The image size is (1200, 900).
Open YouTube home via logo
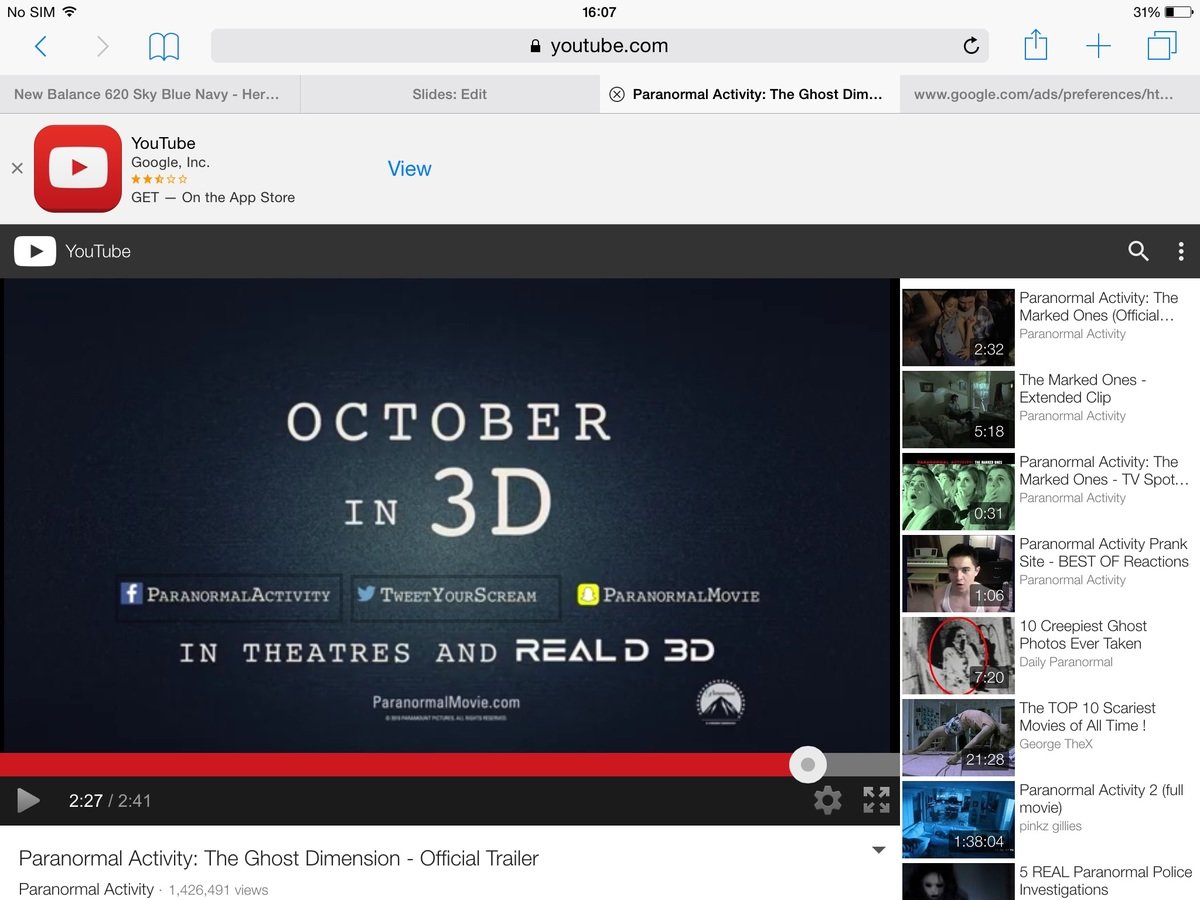point(72,251)
